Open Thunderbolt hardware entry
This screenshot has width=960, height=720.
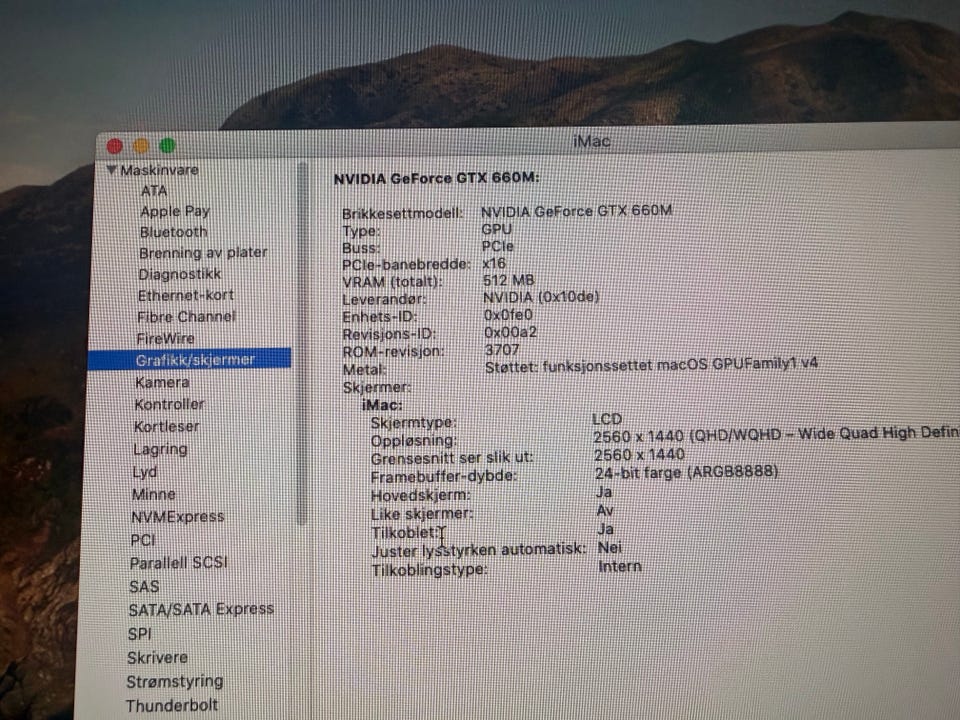[171, 706]
